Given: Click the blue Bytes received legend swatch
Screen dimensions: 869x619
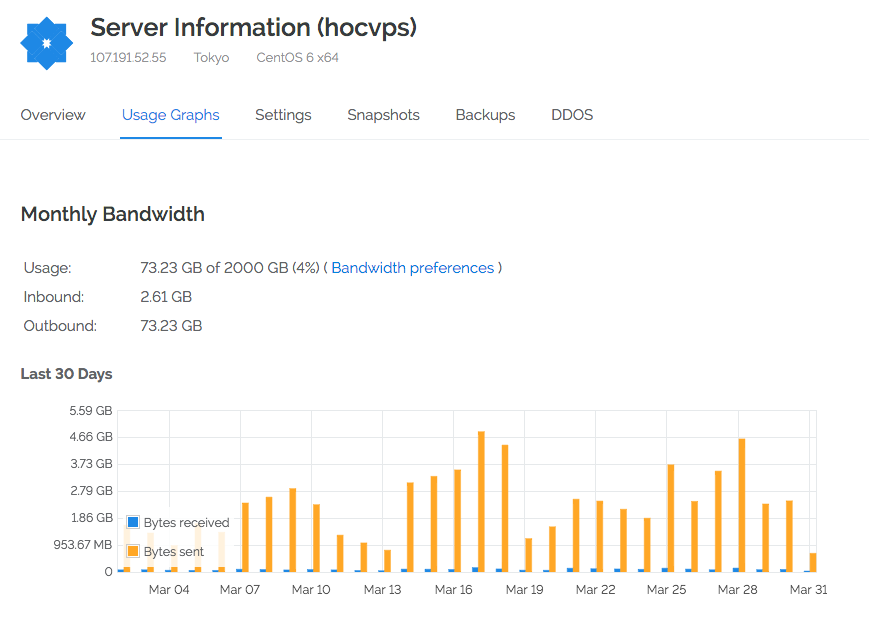Looking at the screenshot, I should (x=133, y=522).
